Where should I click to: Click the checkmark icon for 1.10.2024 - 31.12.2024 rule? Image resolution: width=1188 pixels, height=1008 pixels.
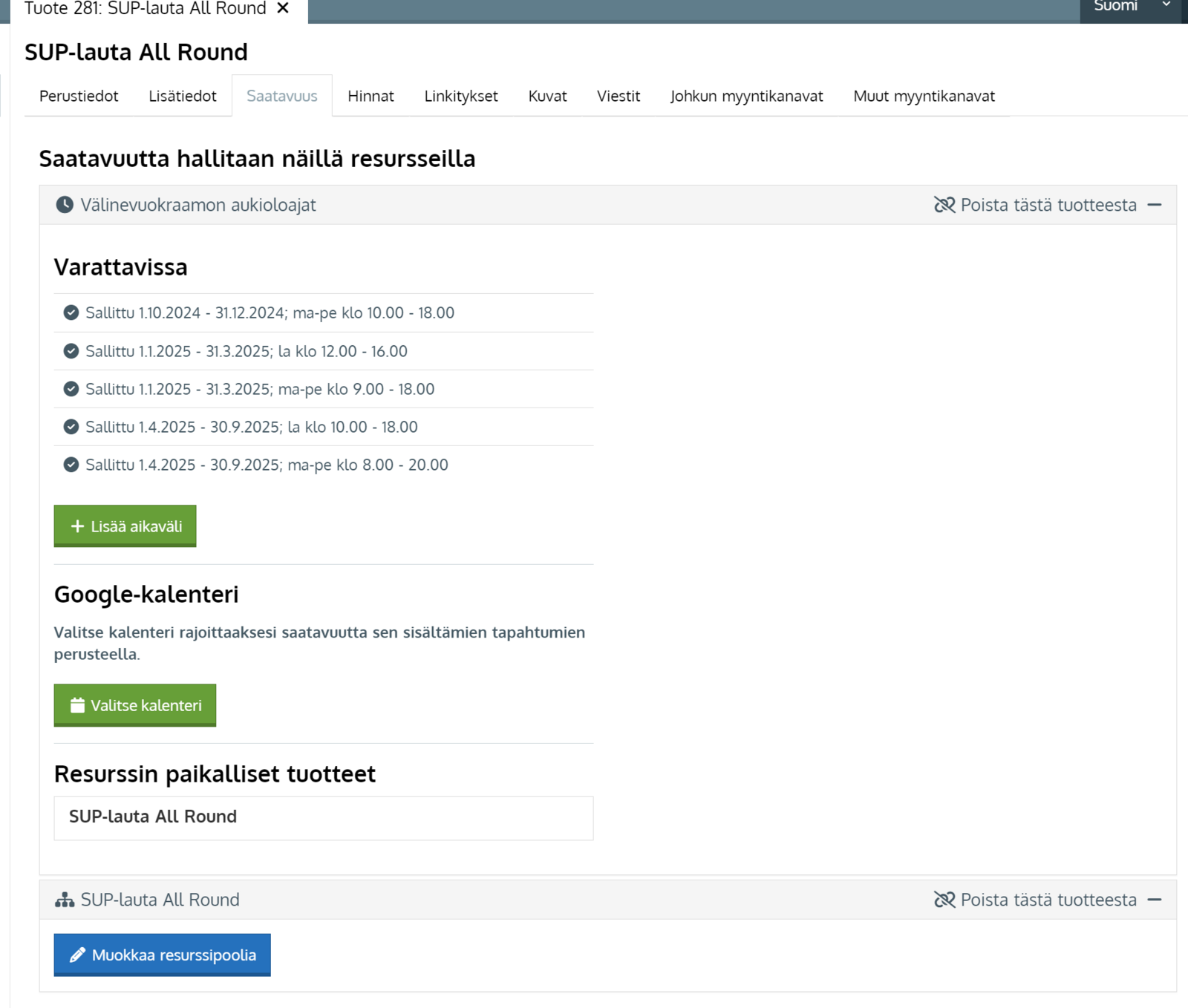(x=71, y=312)
